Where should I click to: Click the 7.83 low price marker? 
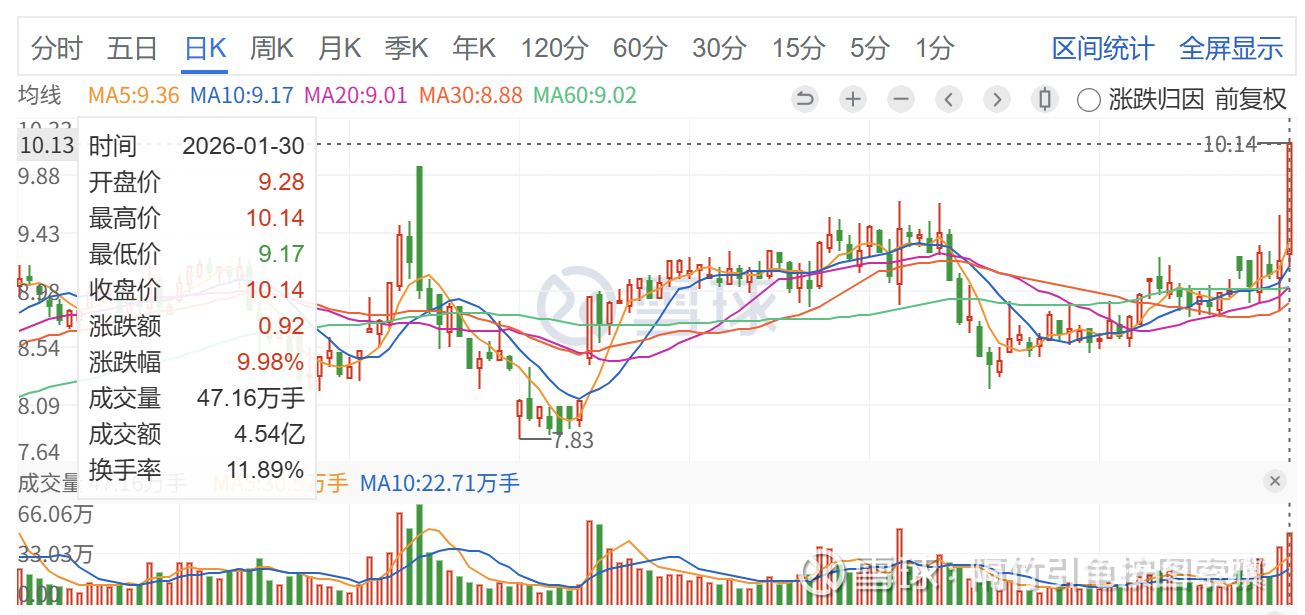click(573, 440)
